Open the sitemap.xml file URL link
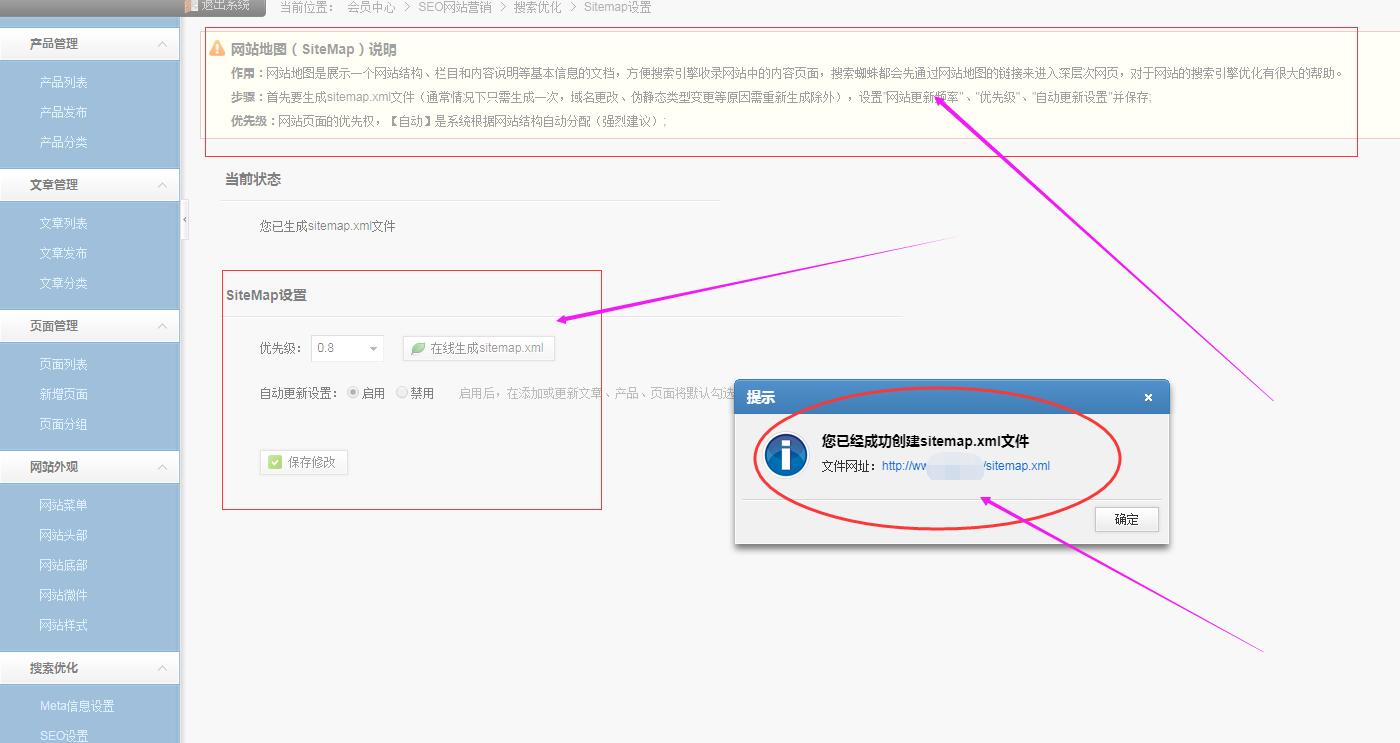The width and height of the screenshot is (1400, 743). (x=965, y=466)
